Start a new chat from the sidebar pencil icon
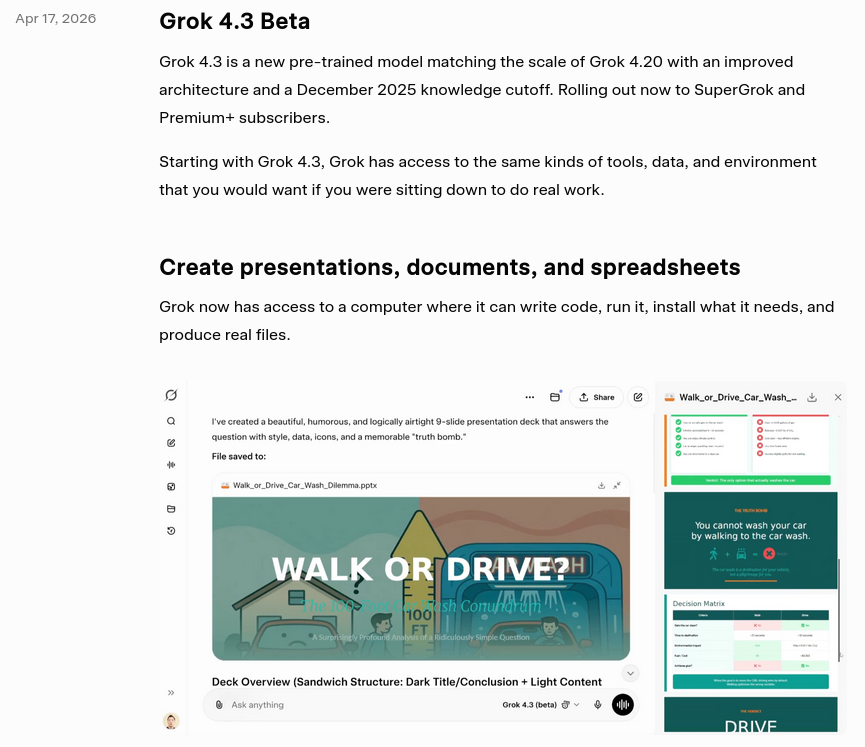The image size is (865, 747). [171, 443]
